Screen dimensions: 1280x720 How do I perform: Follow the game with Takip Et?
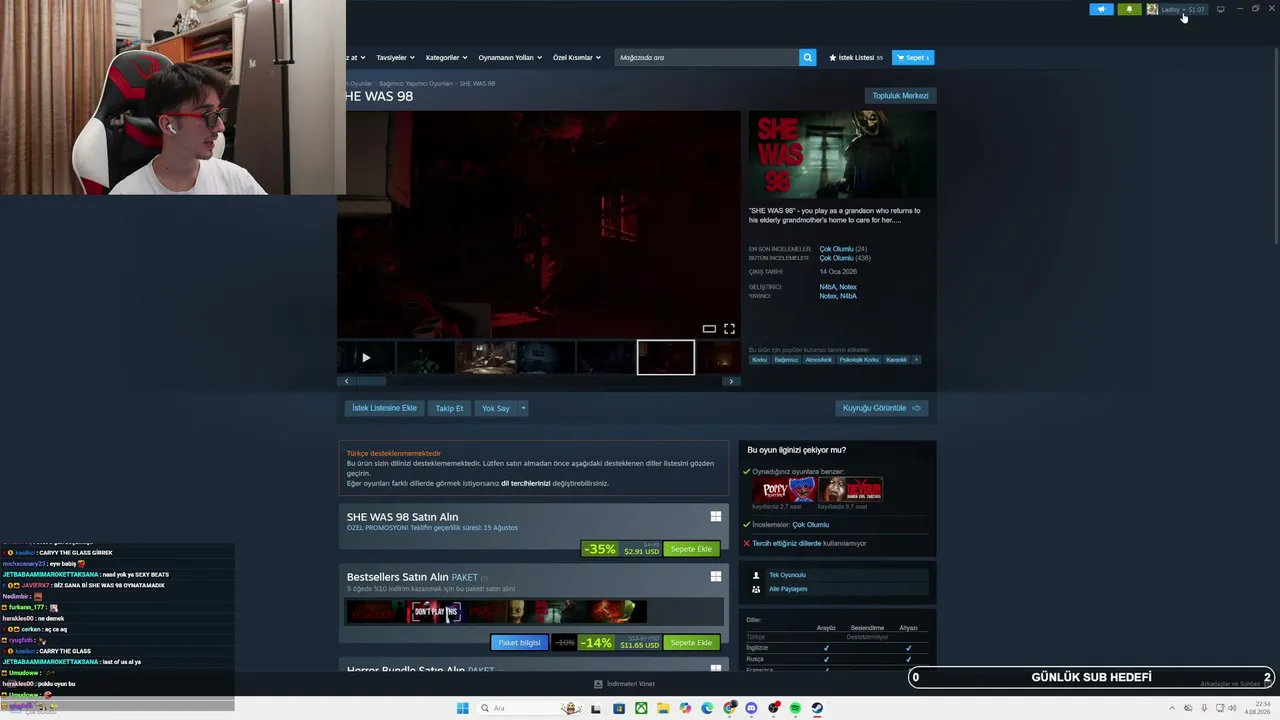pyautogui.click(x=449, y=408)
